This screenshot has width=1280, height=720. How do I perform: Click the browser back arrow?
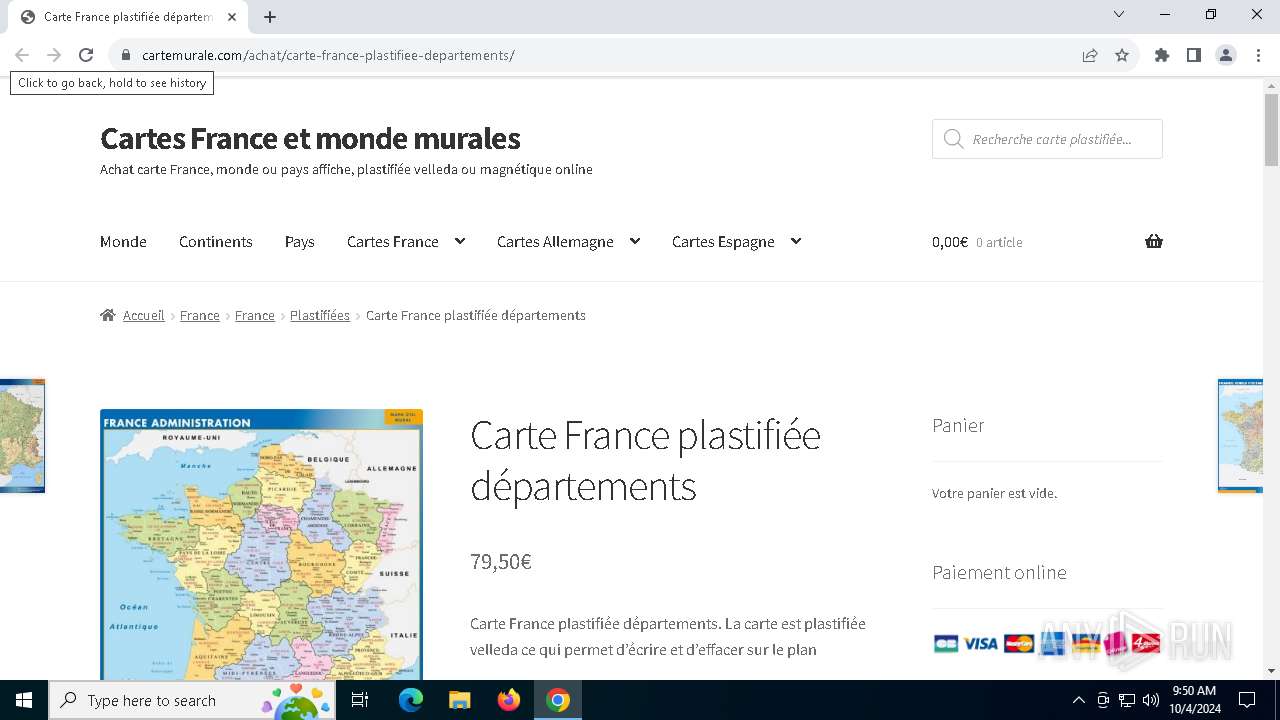(x=22, y=55)
